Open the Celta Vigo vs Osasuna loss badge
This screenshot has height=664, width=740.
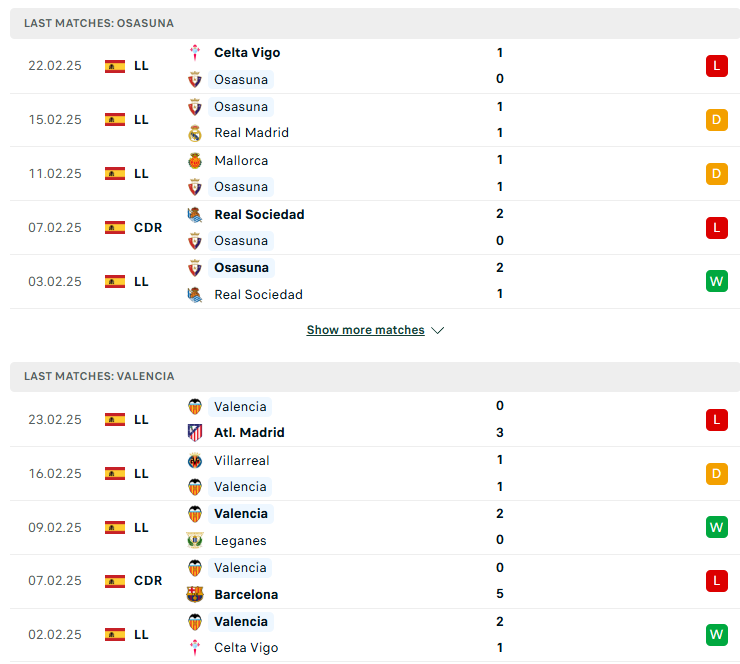(x=716, y=66)
